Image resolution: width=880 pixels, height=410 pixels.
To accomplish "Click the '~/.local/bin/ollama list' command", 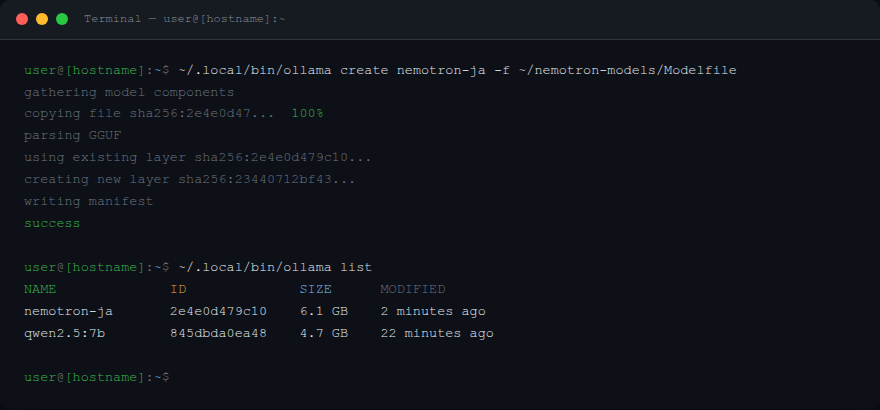I will pyautogui.click(x=275, y=268).
